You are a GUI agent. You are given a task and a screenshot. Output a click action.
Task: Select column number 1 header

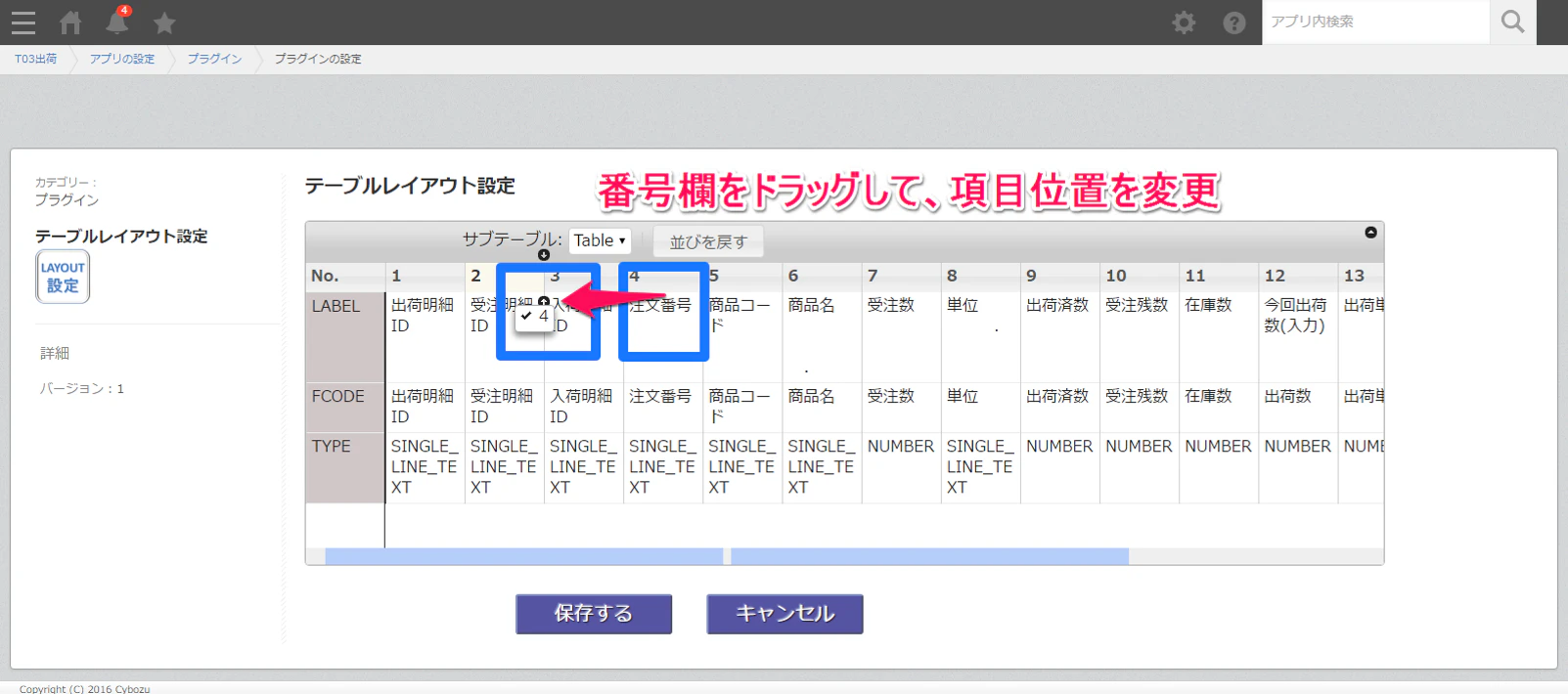coord(425,276)
